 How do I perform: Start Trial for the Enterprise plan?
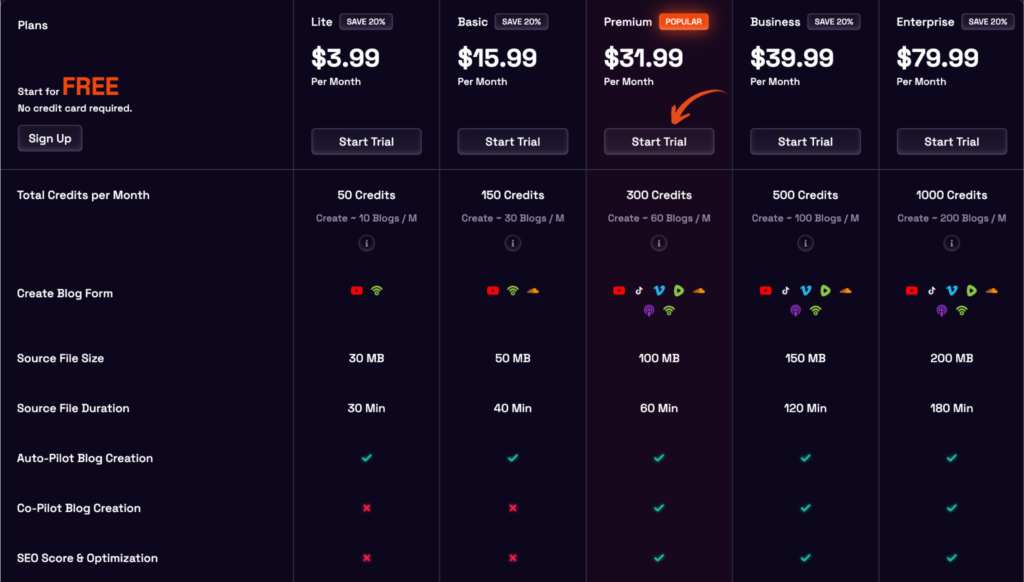[952, 142]
